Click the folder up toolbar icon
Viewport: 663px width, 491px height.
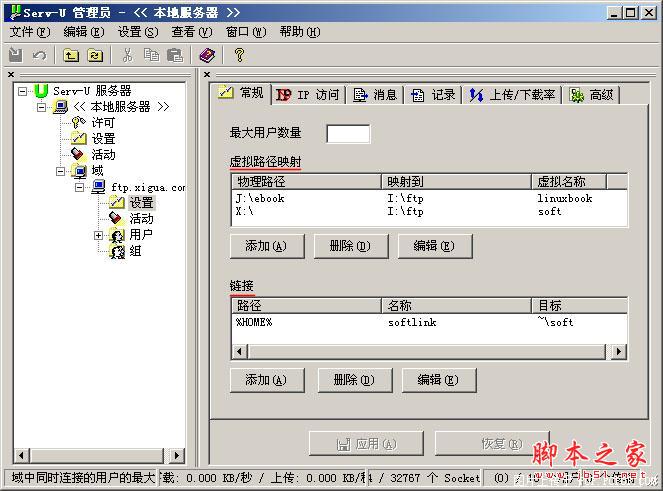pyautogui.click(x=71, y=55)
